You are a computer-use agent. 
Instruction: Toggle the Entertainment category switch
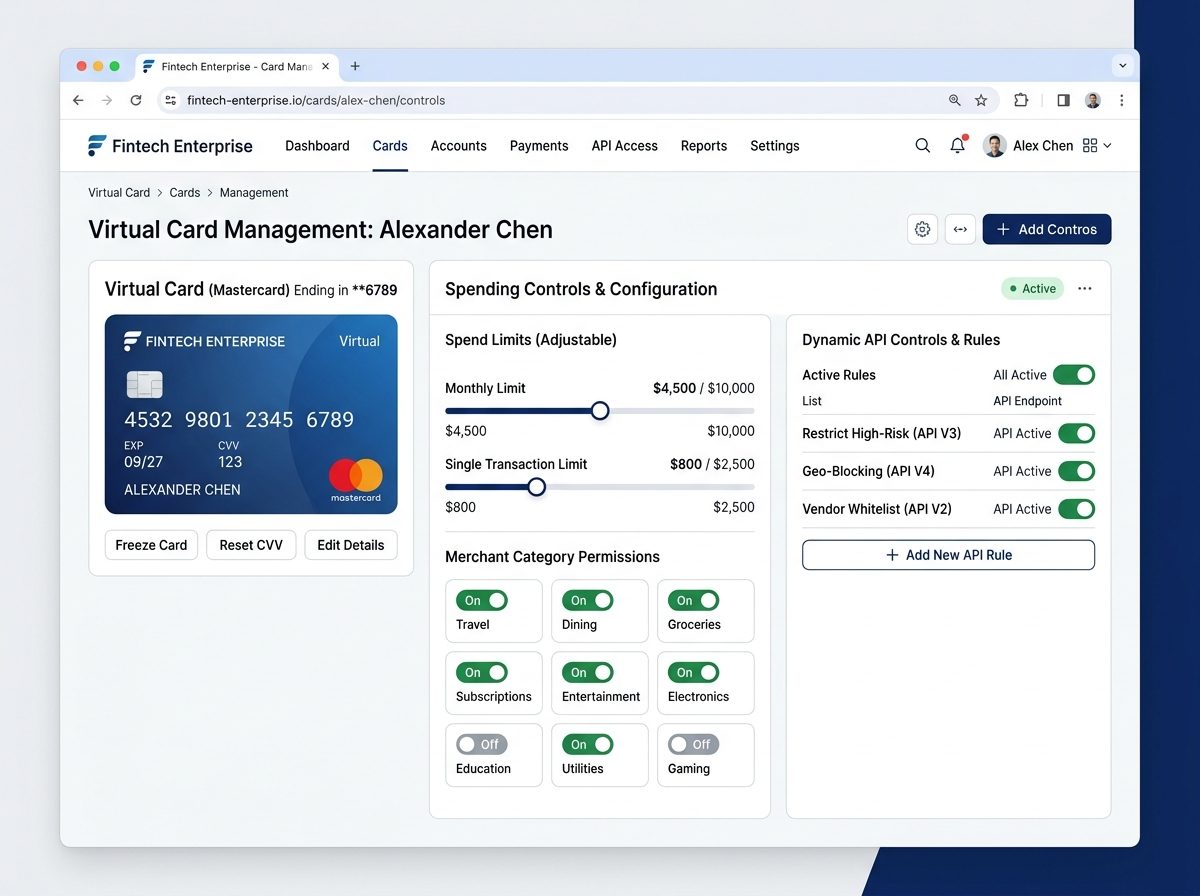(588, 673)
